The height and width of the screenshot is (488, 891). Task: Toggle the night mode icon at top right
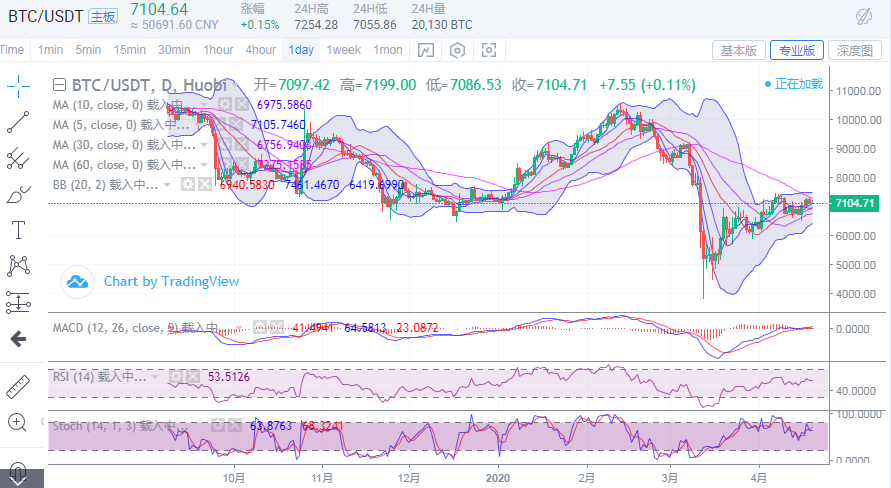point(864,16)
